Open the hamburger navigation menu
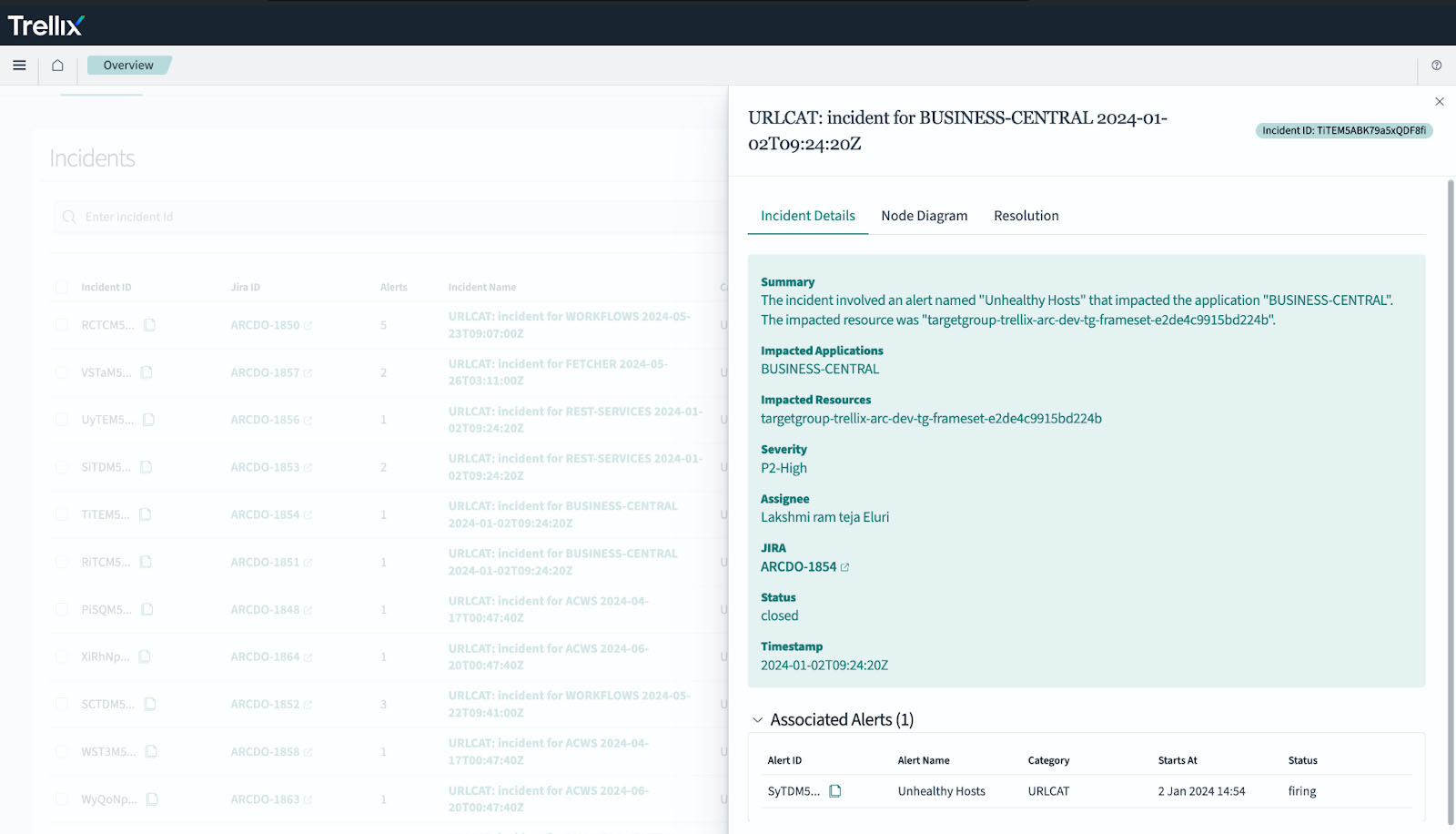1456x834 pixels. click(19, 66)
